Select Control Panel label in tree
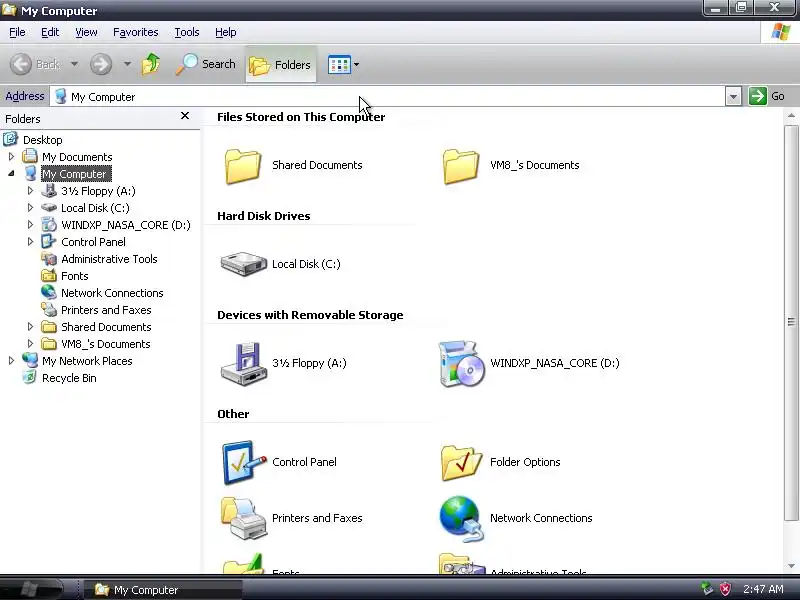The height and width of the screenshot is (600, 800). click(x=93, y=242)
